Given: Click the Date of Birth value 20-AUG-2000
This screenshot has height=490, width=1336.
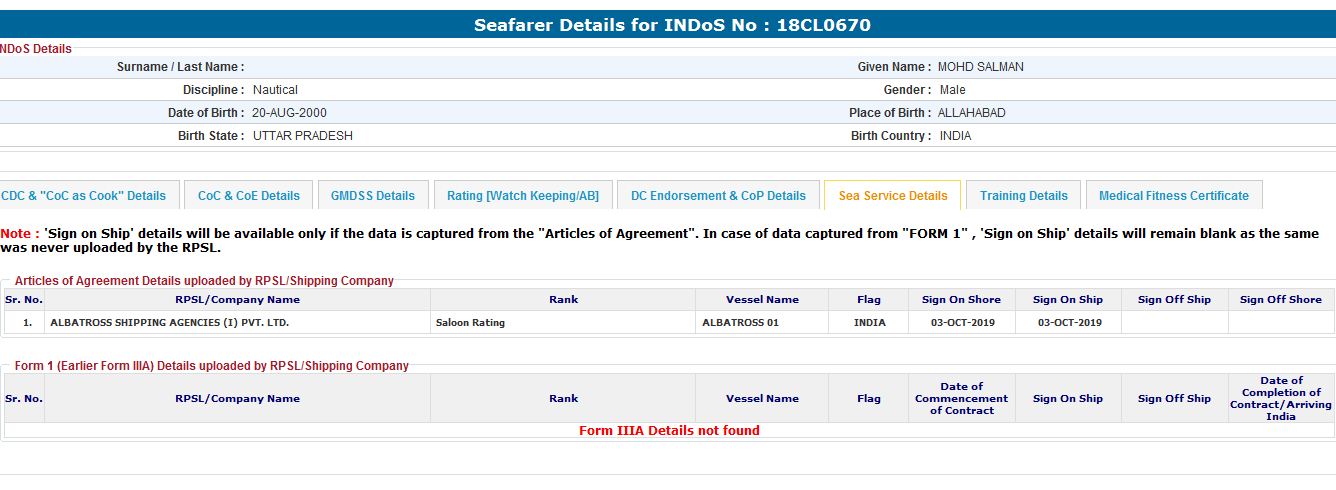Looking at the screenshot, I should [x=290, y=113].
